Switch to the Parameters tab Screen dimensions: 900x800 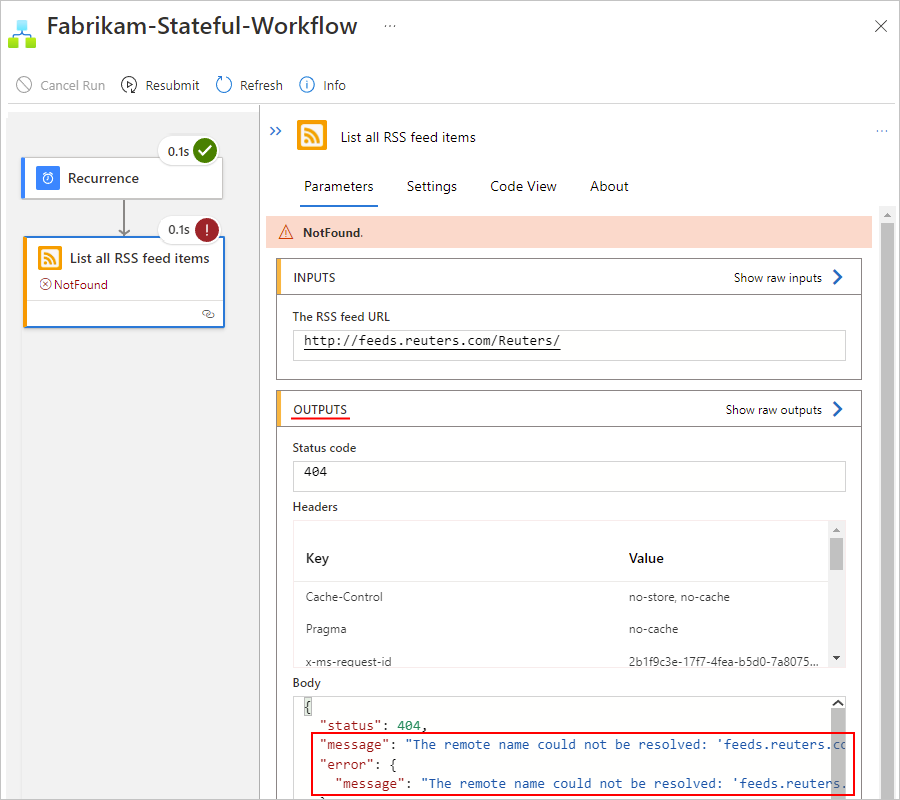(x=339, y=187)
